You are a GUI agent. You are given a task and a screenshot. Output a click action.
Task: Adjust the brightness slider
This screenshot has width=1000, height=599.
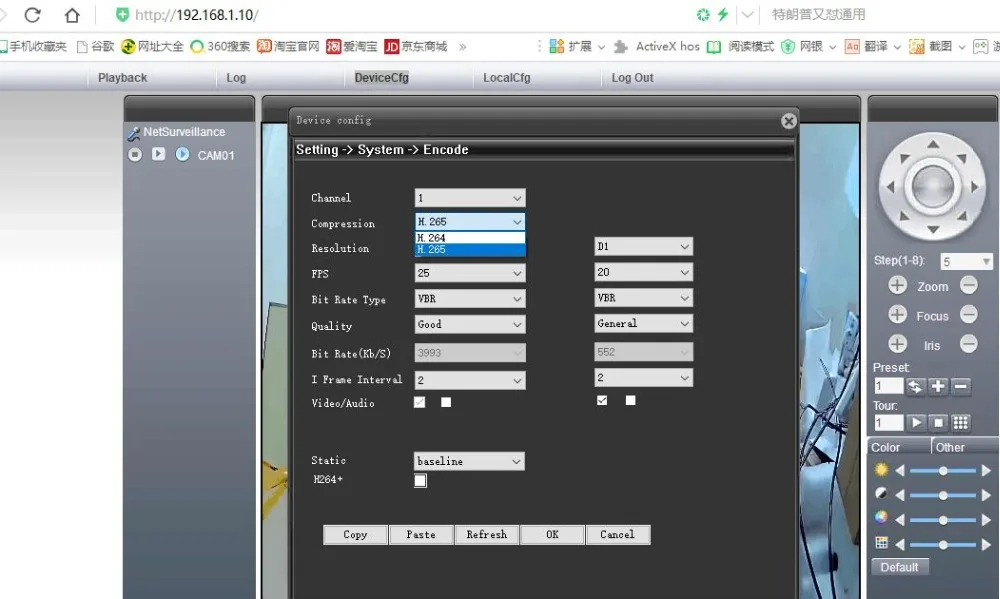pos(943,471)
